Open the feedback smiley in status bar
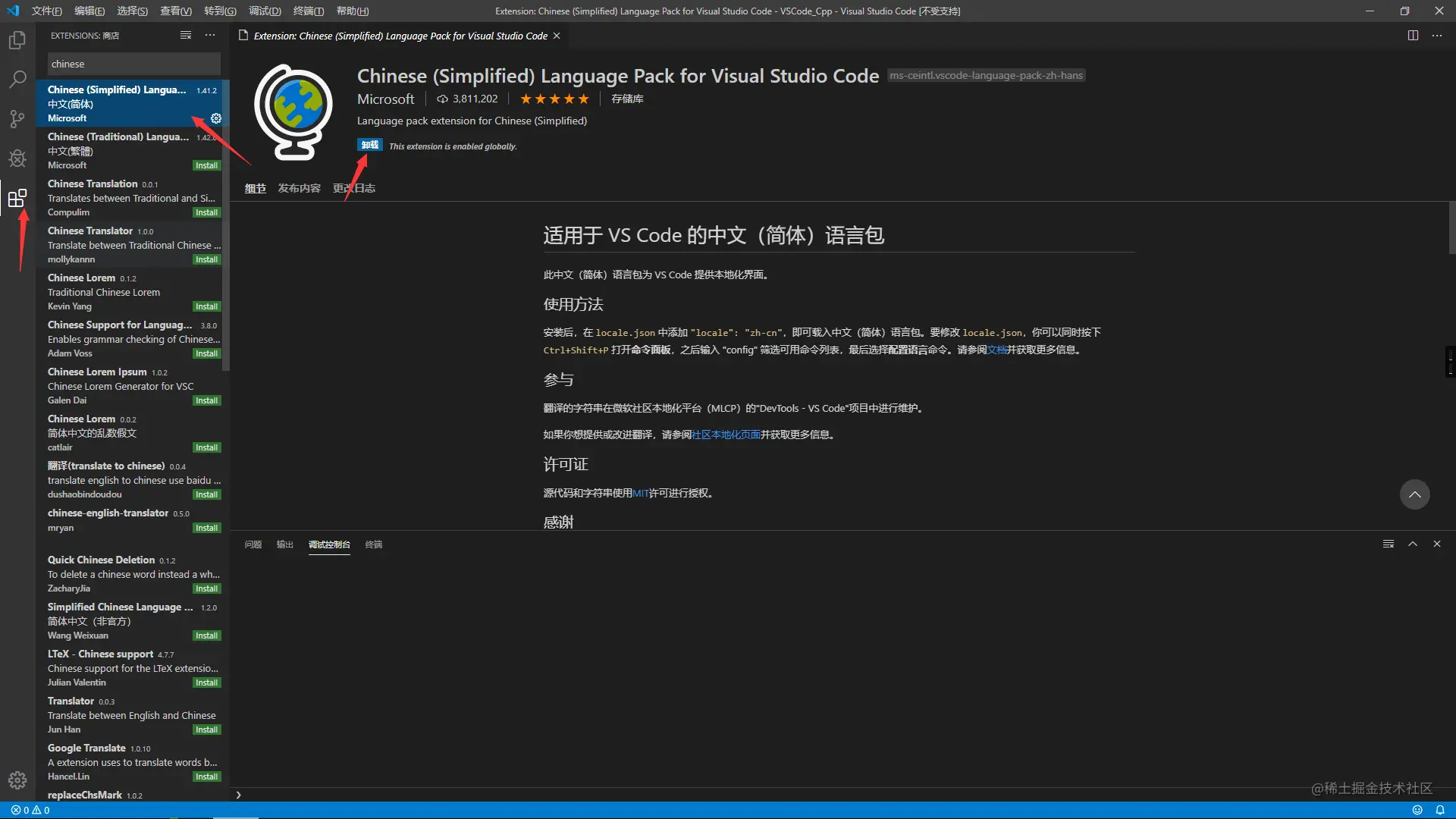 [1417, 810]
